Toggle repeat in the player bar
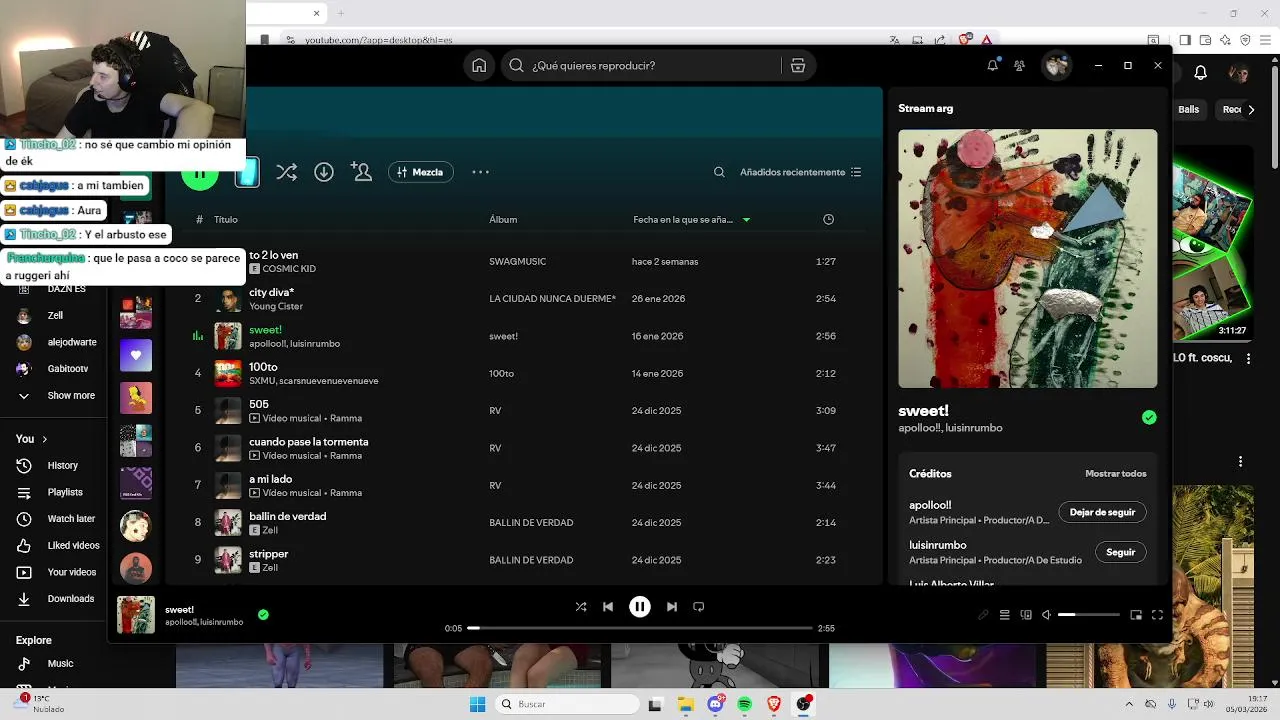 coord(699,606)
